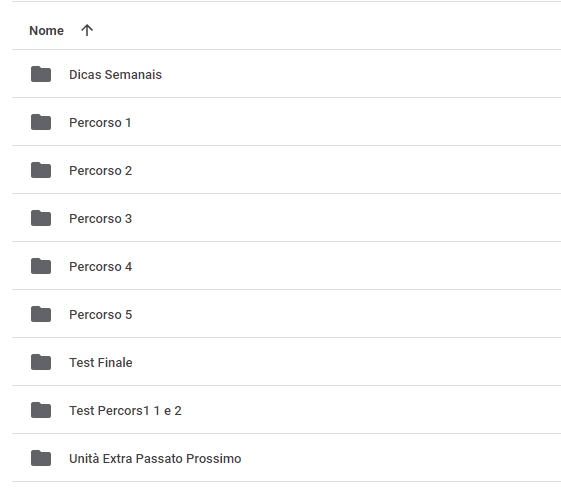Click the Percorso 5 folder icon
This screenshot has width=561, height=501.
pyautogui.click(x=41, y=314)
